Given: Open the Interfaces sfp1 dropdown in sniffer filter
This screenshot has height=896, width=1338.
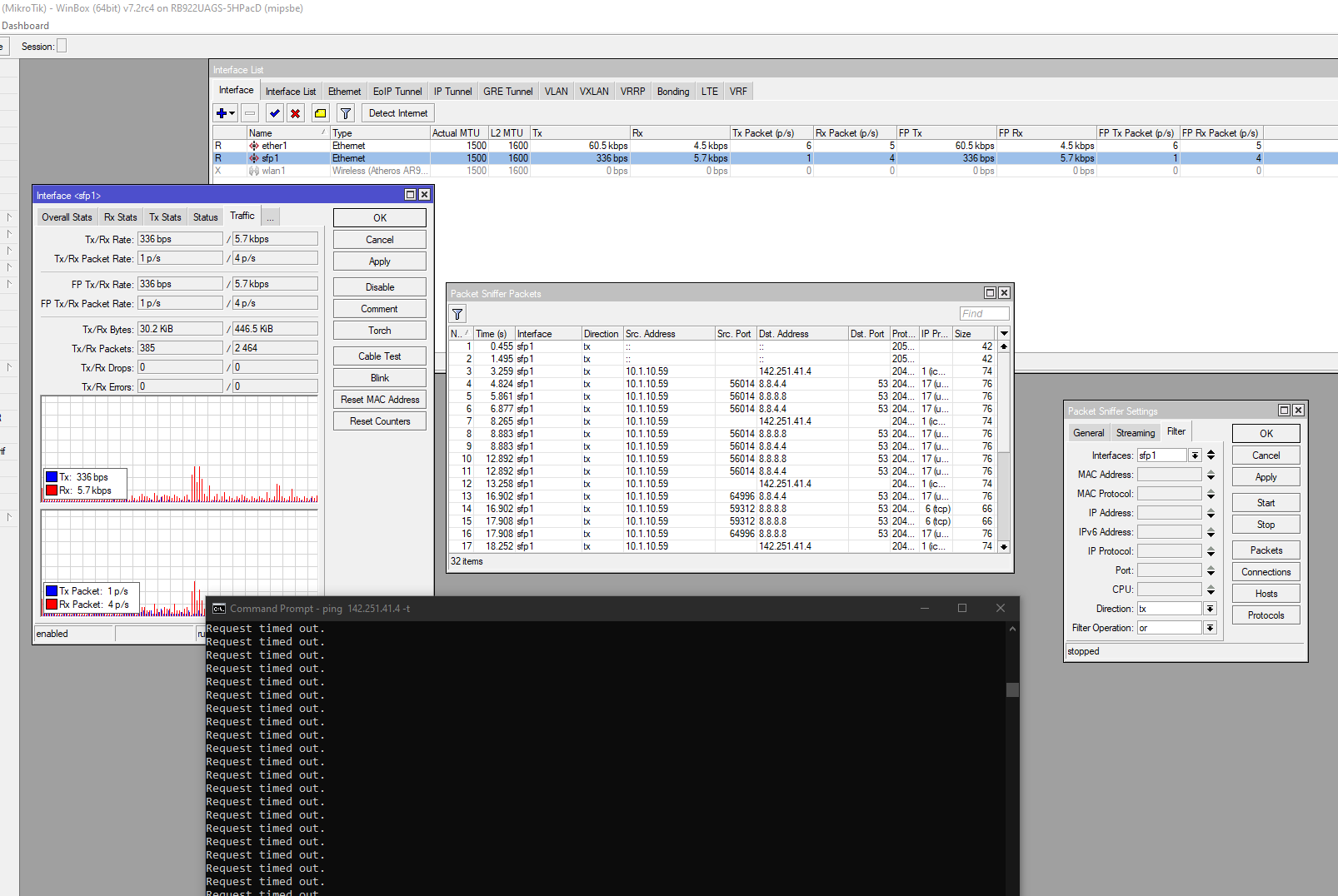Looking at the screenshot, I should 1195,455.
